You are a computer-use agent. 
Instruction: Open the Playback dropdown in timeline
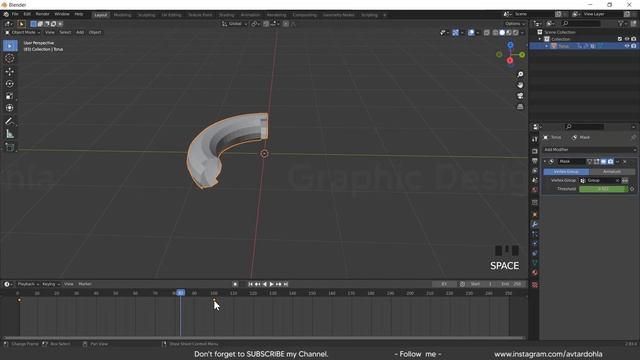point(28,284)
